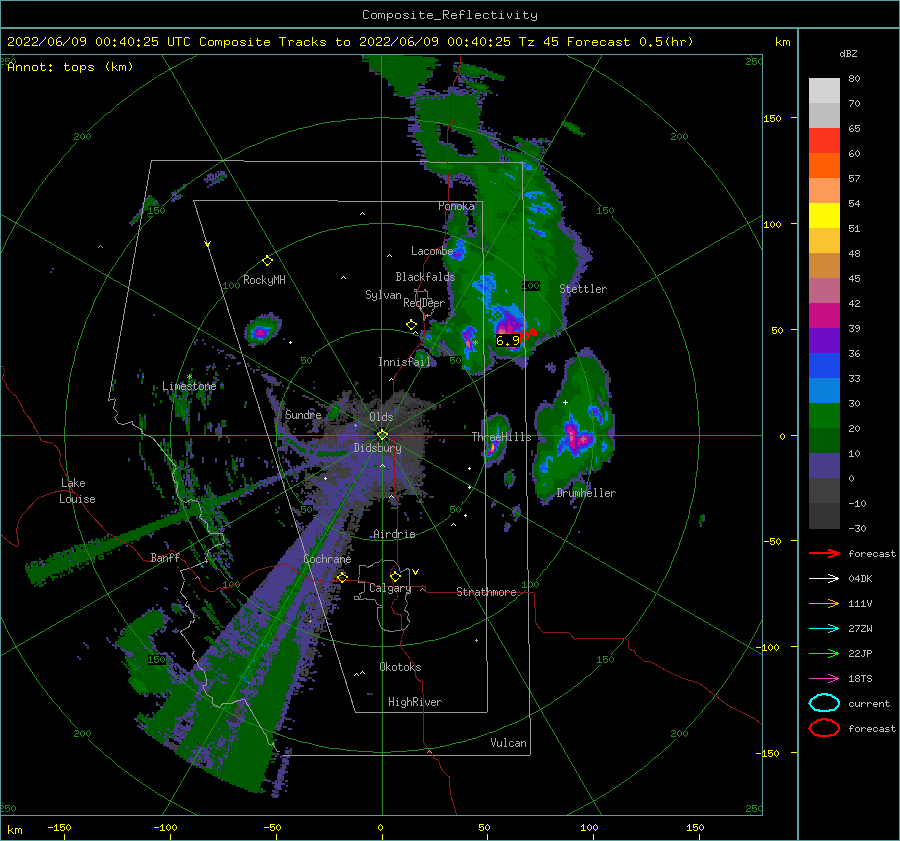Pick the magenta 39-42 dBZ color swatch
The height and width of the screenshot is (841, 900).
[824, 316]
